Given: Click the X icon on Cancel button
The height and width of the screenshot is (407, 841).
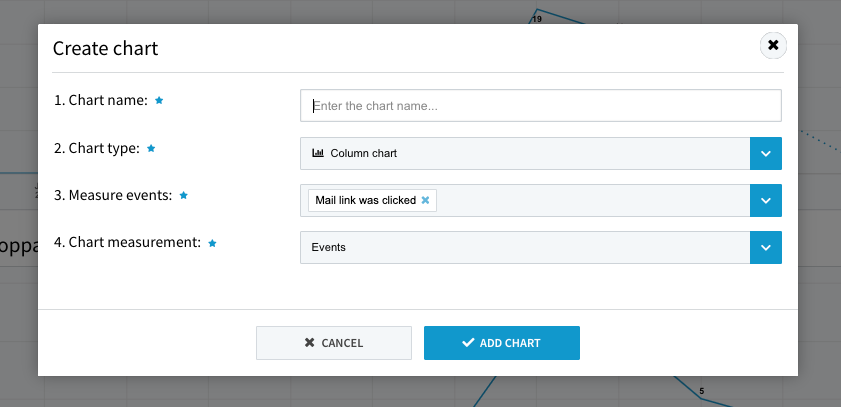Looking at the screenshot, I should 309,343.
